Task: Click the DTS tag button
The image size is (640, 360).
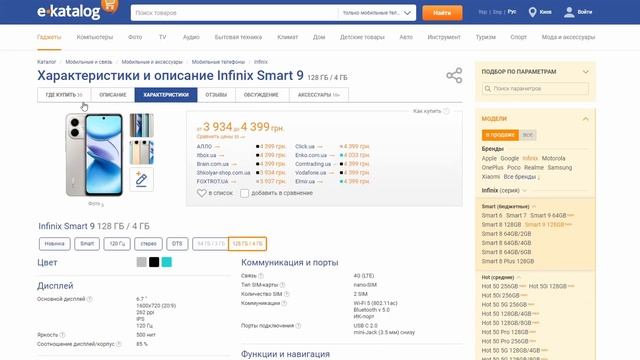Action: click(177, 244)
